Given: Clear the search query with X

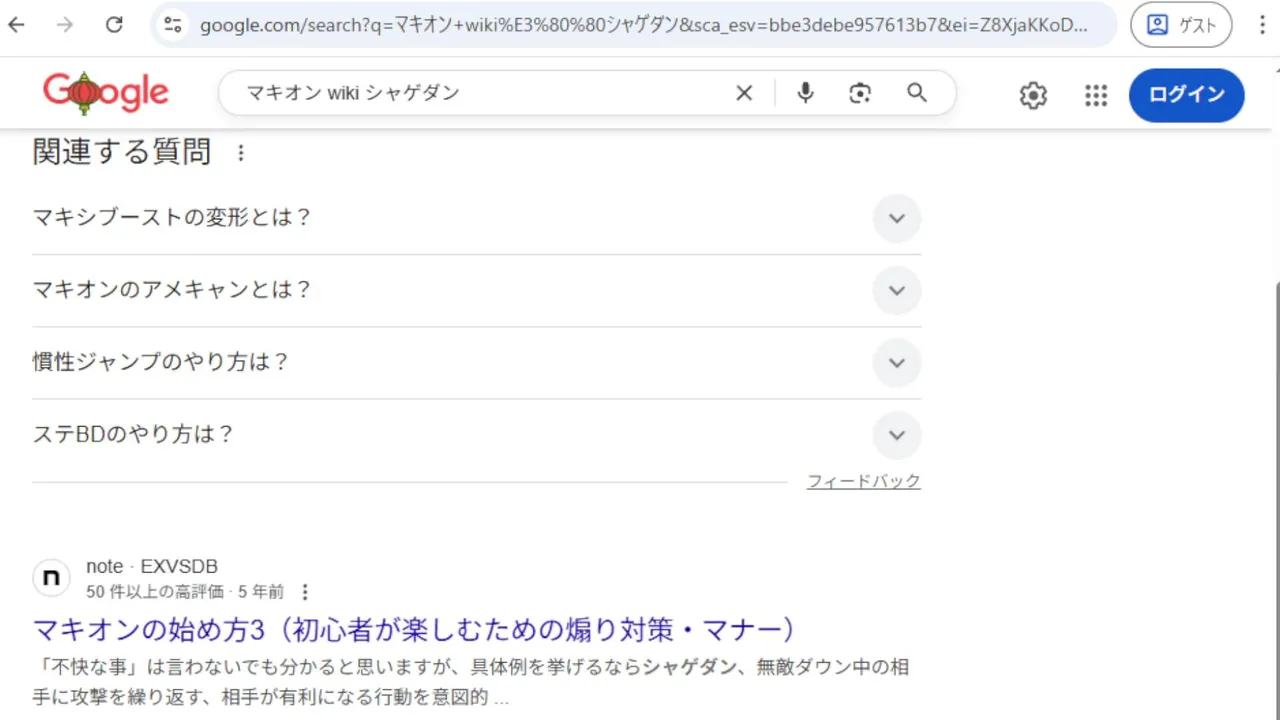Looking at the screenshot, I should tap(744, 93).
